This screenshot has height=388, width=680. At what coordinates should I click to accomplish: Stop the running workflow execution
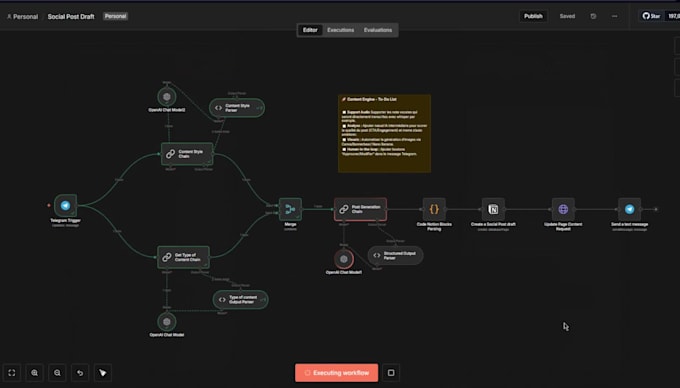(391, 373)
